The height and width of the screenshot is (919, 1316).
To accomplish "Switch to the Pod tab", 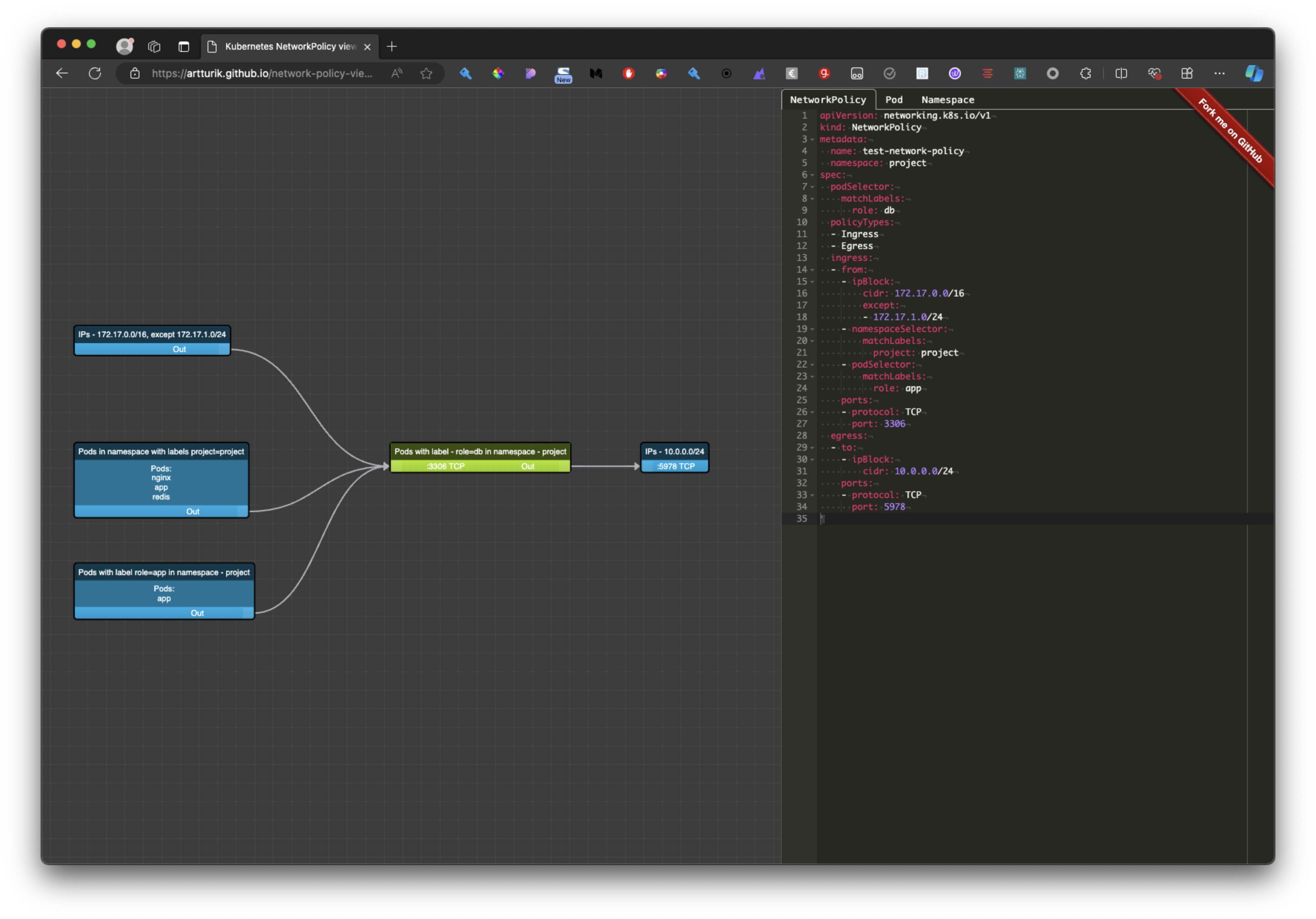I will 893,100.
